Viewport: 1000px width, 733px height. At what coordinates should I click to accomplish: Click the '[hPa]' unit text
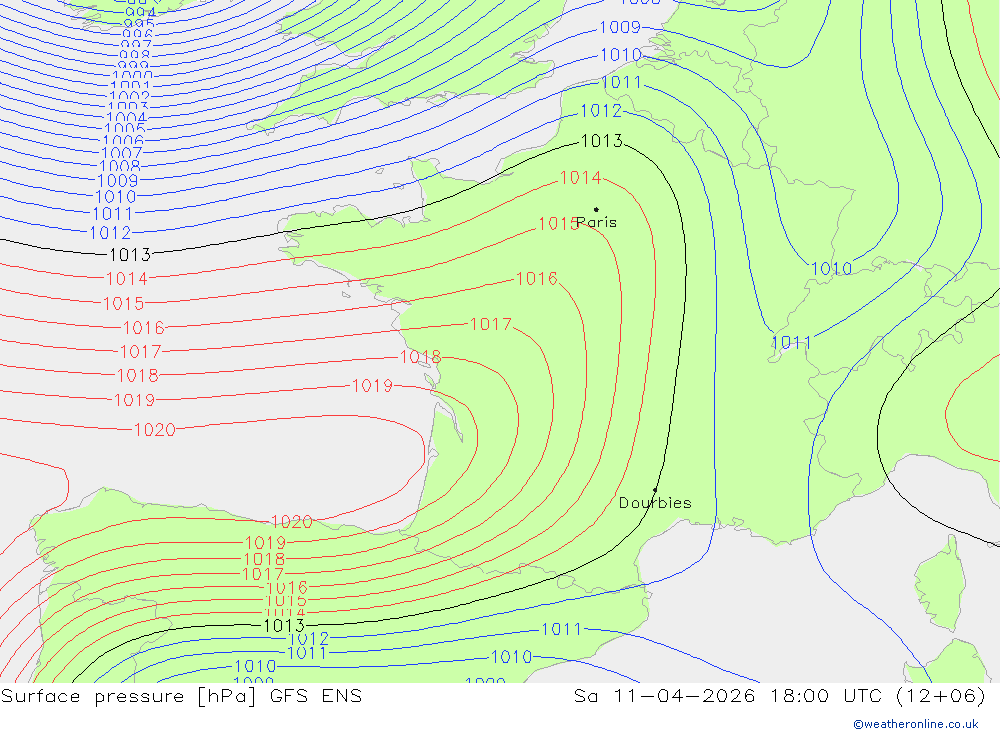[226, 696]
